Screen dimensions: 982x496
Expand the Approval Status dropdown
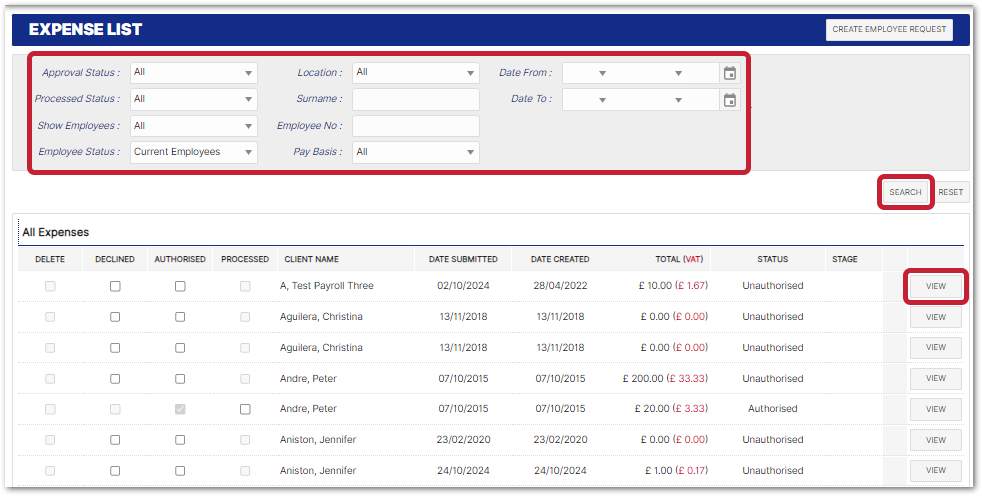[194, 73]
